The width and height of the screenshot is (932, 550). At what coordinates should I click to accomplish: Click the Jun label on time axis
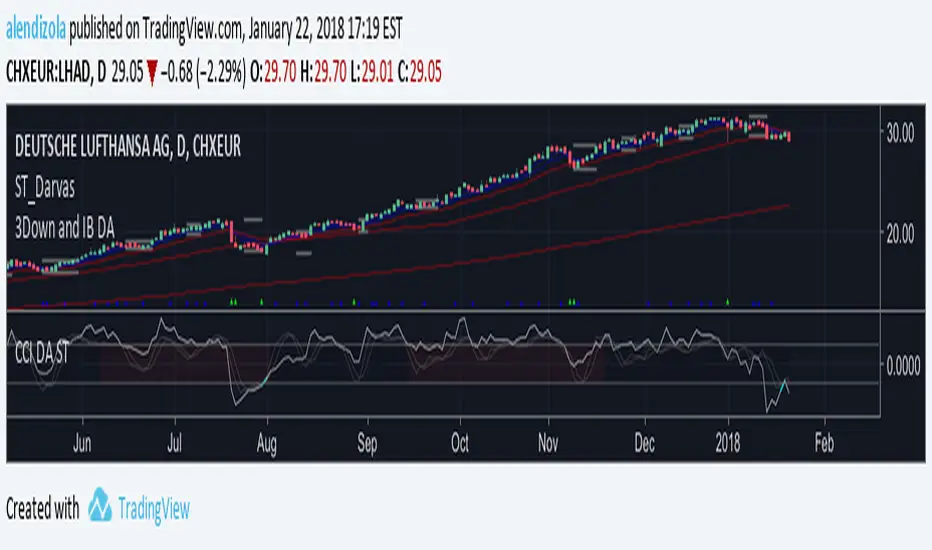(82, 443)
